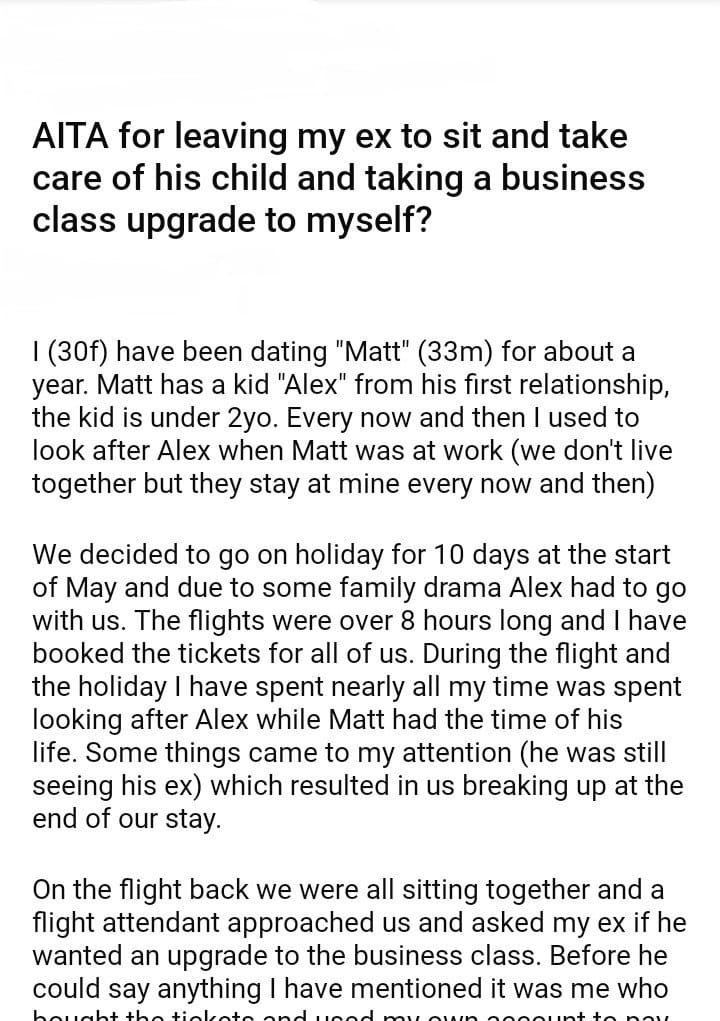This screenshot has width=720, height=1021.
Task: Click the text "(we don't live" in the first paragraph
Action: click(593, 451)
